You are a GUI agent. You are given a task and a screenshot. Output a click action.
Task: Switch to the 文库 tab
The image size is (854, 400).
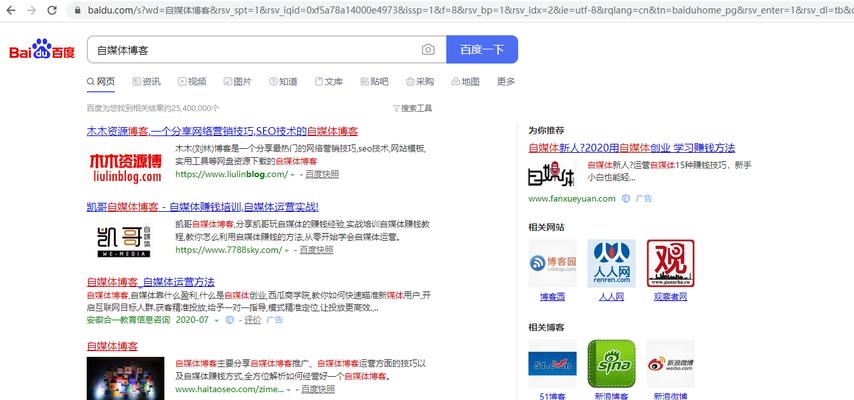(x=329, y=82)
